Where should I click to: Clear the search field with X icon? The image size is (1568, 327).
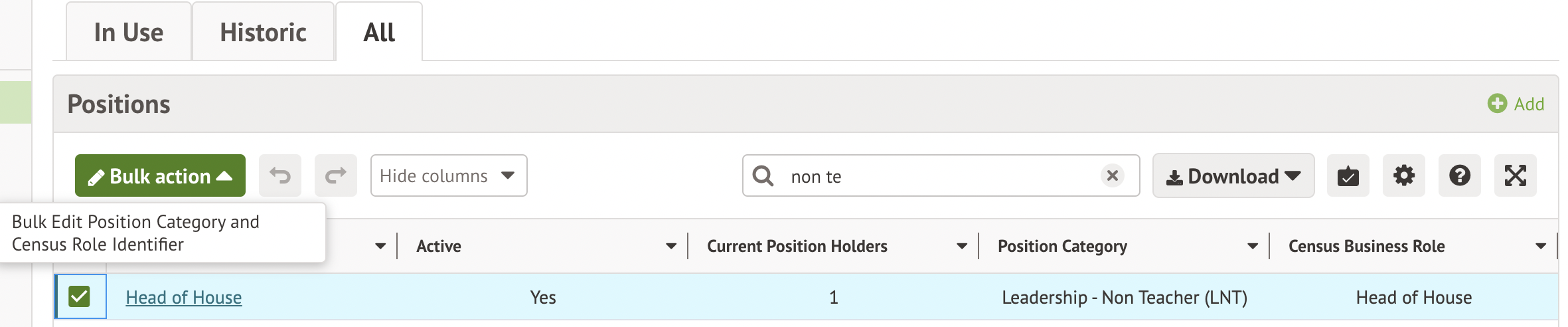click(1113, 175)
